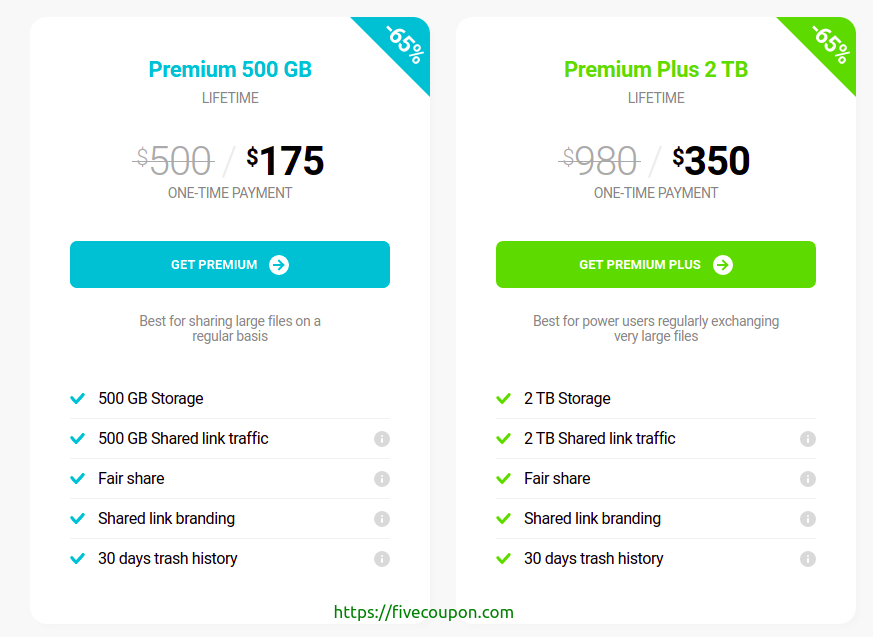Open info icon for Premium Fair share
The height and width of the screenshot is (637, 873).
(x=382, y=479)
